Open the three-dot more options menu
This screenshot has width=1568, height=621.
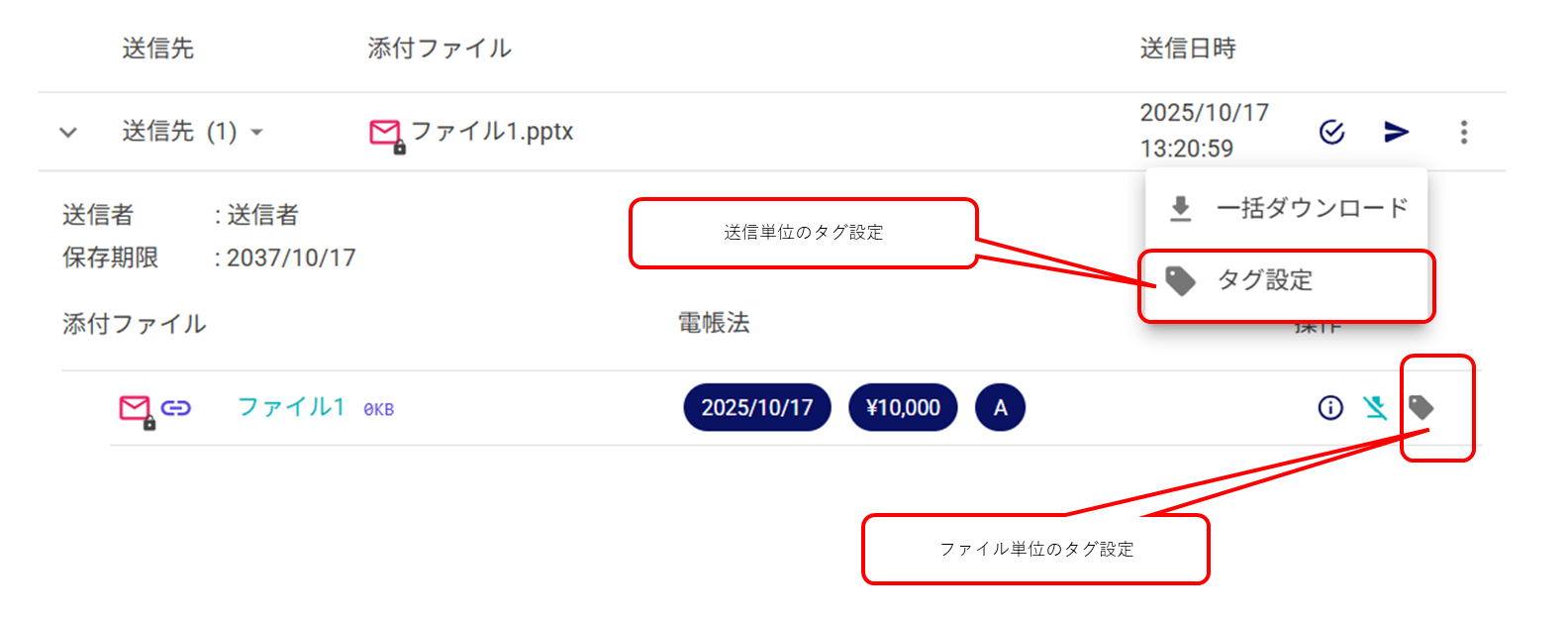pyautogui.click(x=1464, y=132)
